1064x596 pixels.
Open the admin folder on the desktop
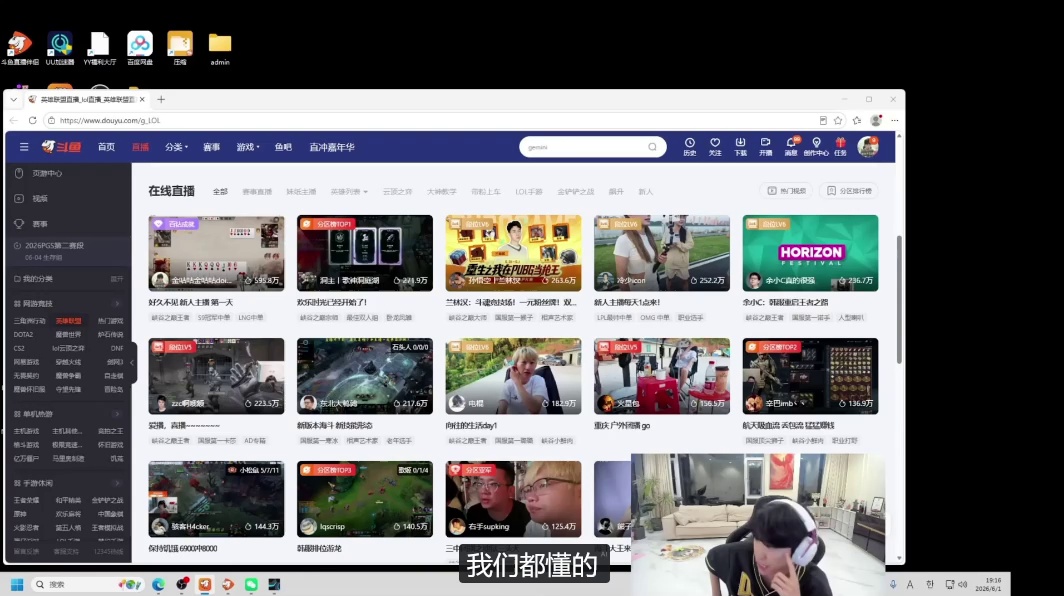coord(220,49)
